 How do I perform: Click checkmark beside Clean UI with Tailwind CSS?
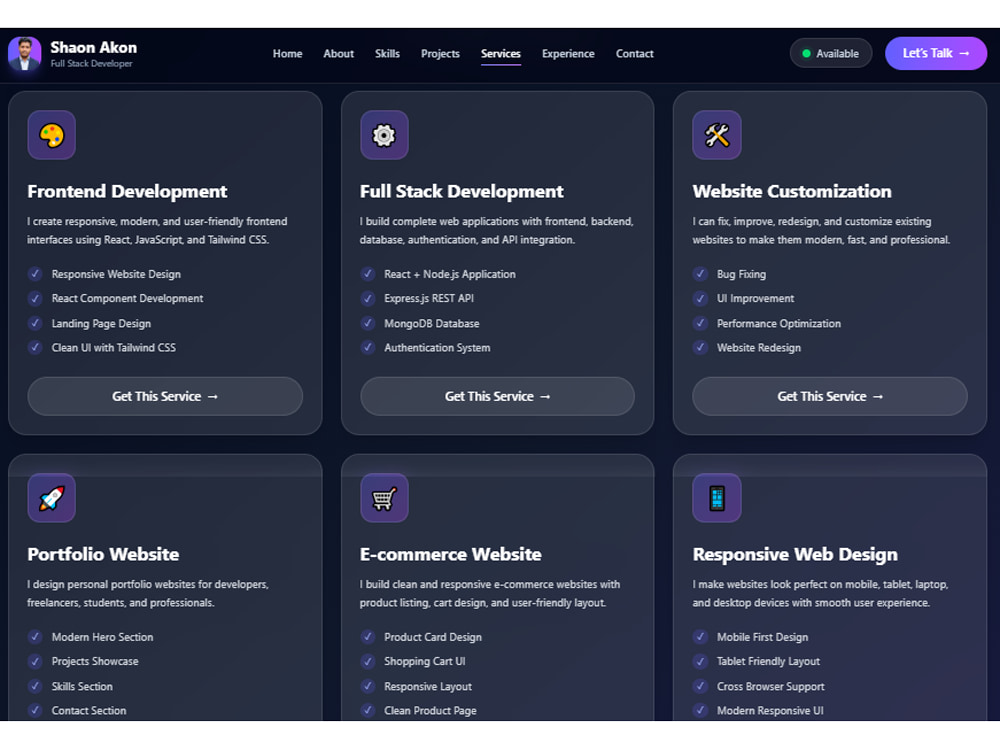tap(35, 347)
